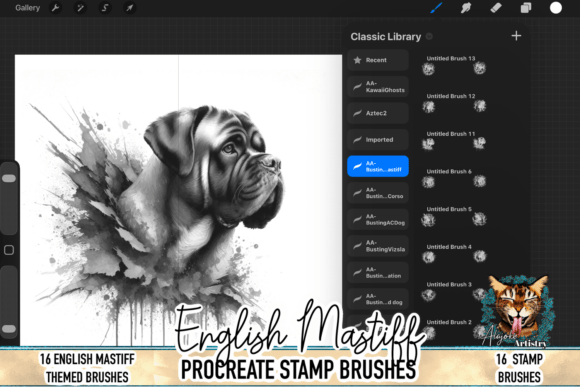Click the brush size slider handle
Image resolution: width=580 pixels, height=387 pixels.
click(x=9, y=178)
